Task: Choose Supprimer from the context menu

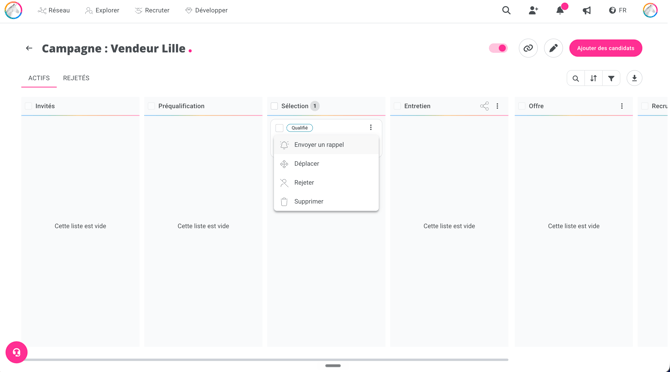Action: (326, 201)
